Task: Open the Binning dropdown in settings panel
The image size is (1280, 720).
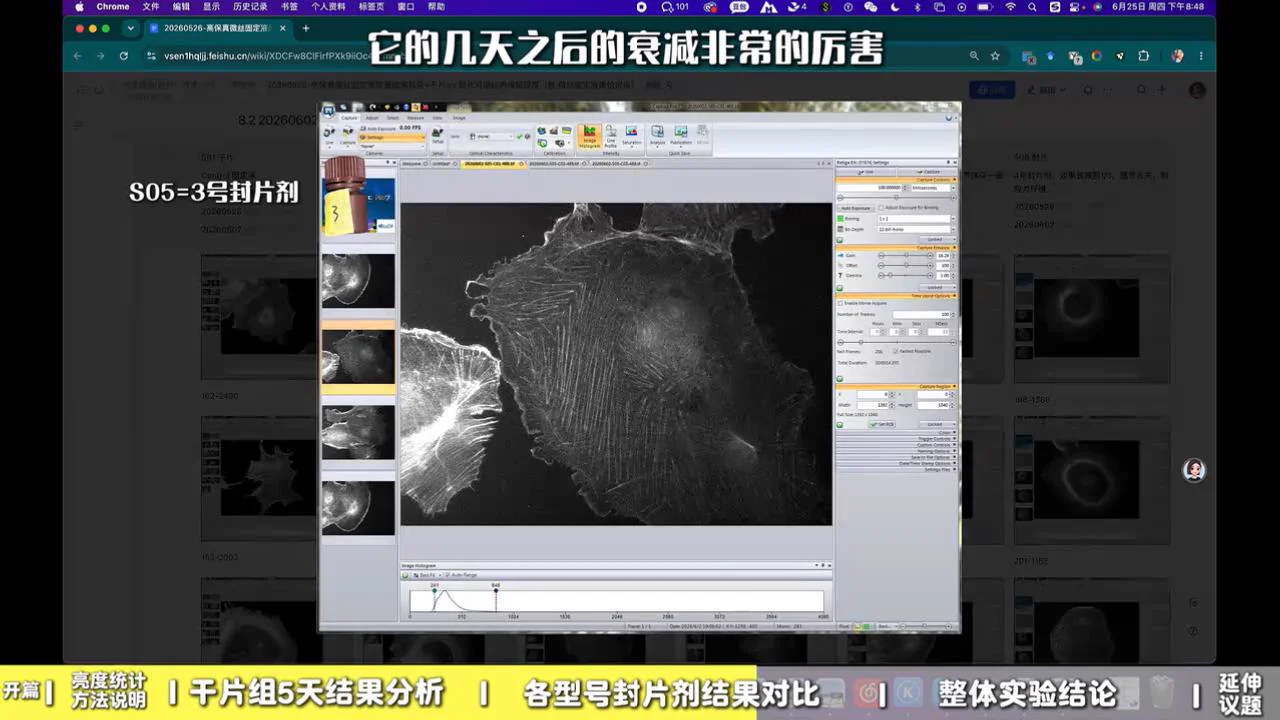Action: [915, 219]
